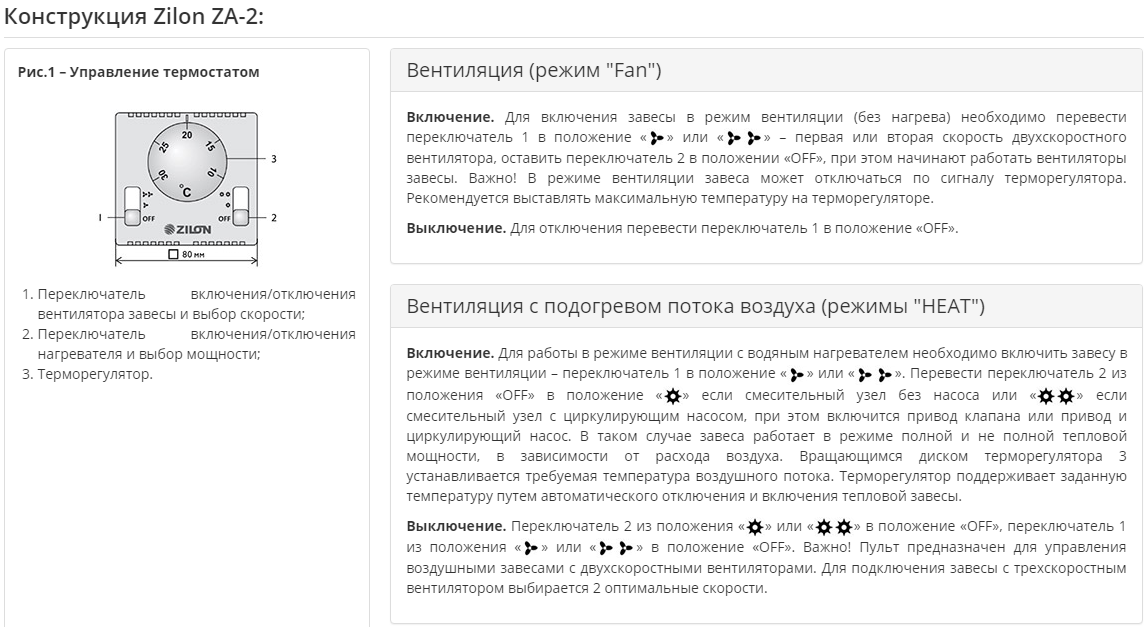
Task: Click list item 2 about heater switch
Action: 196,344
